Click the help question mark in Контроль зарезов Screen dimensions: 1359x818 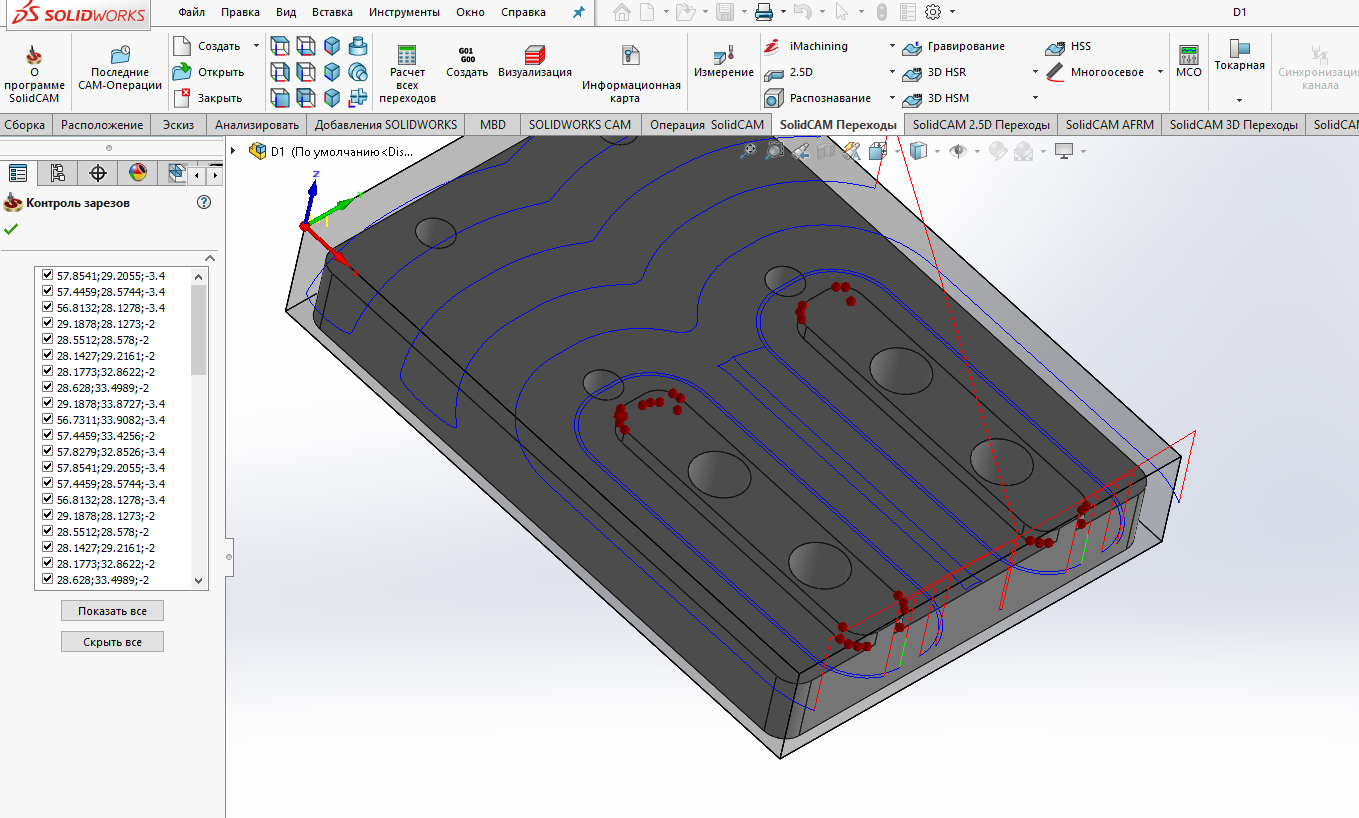coord(204,202)
